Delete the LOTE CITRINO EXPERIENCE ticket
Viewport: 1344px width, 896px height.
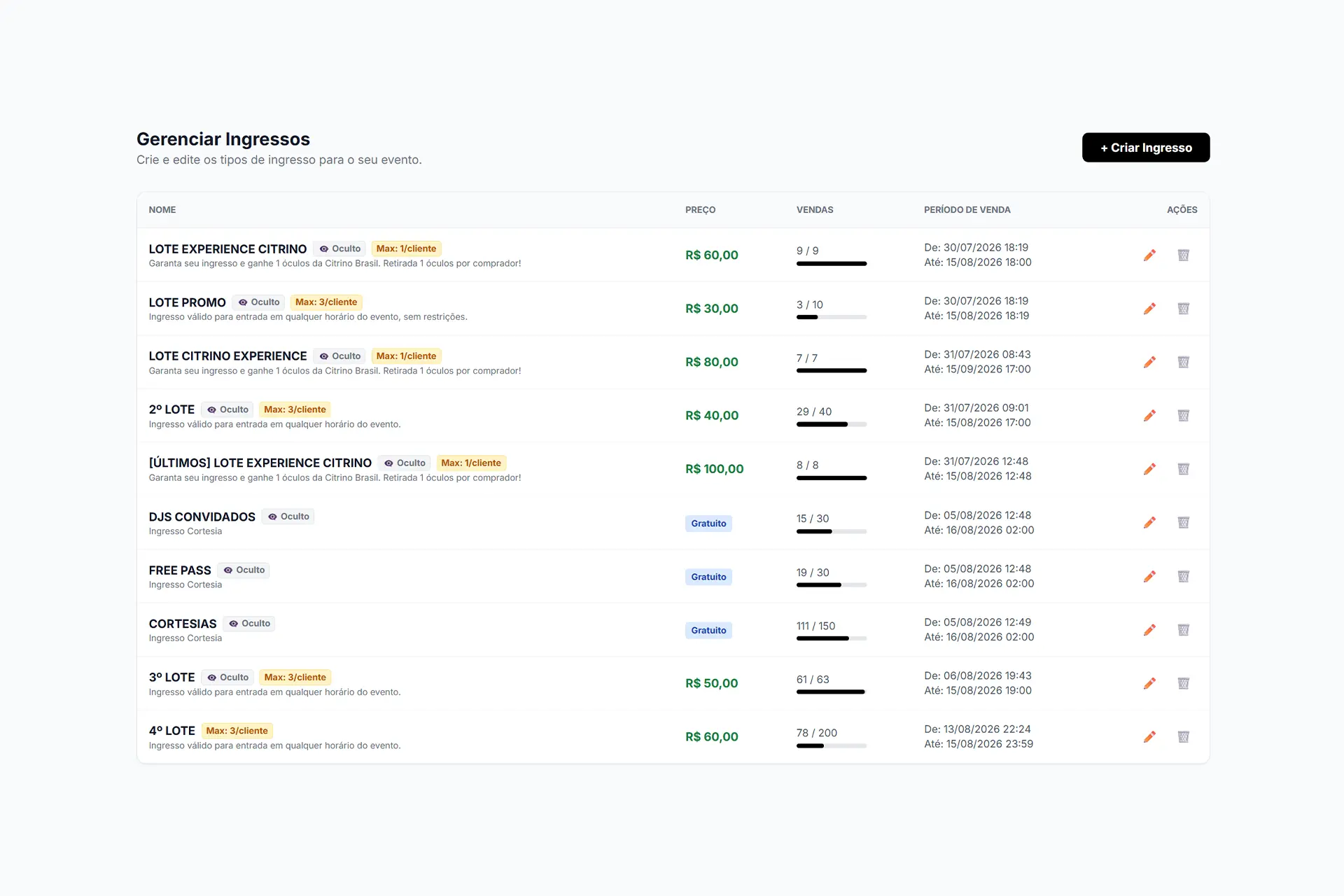pos(1183,362)
